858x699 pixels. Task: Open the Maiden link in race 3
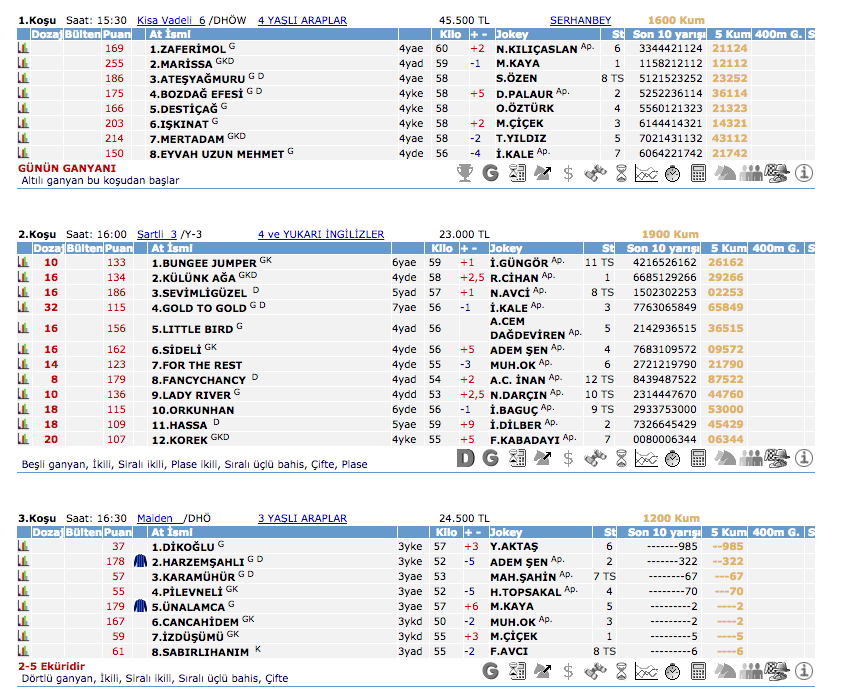(155, 518)
